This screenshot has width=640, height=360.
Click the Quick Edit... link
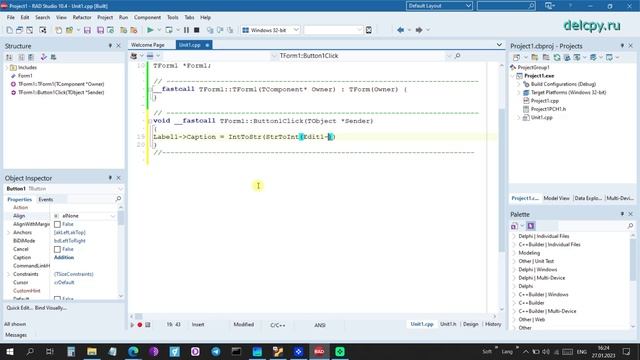click(x=19, y=308)
